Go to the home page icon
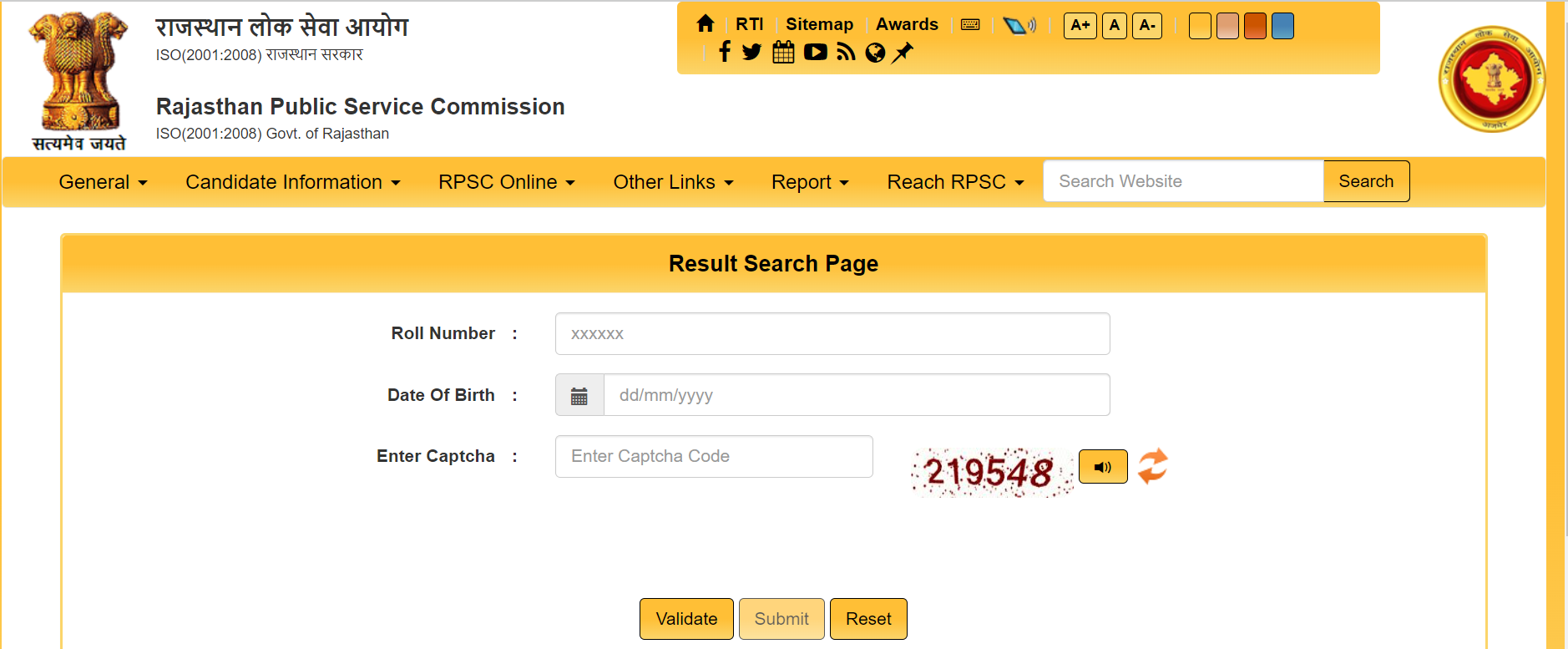 (x=706, y=24)
